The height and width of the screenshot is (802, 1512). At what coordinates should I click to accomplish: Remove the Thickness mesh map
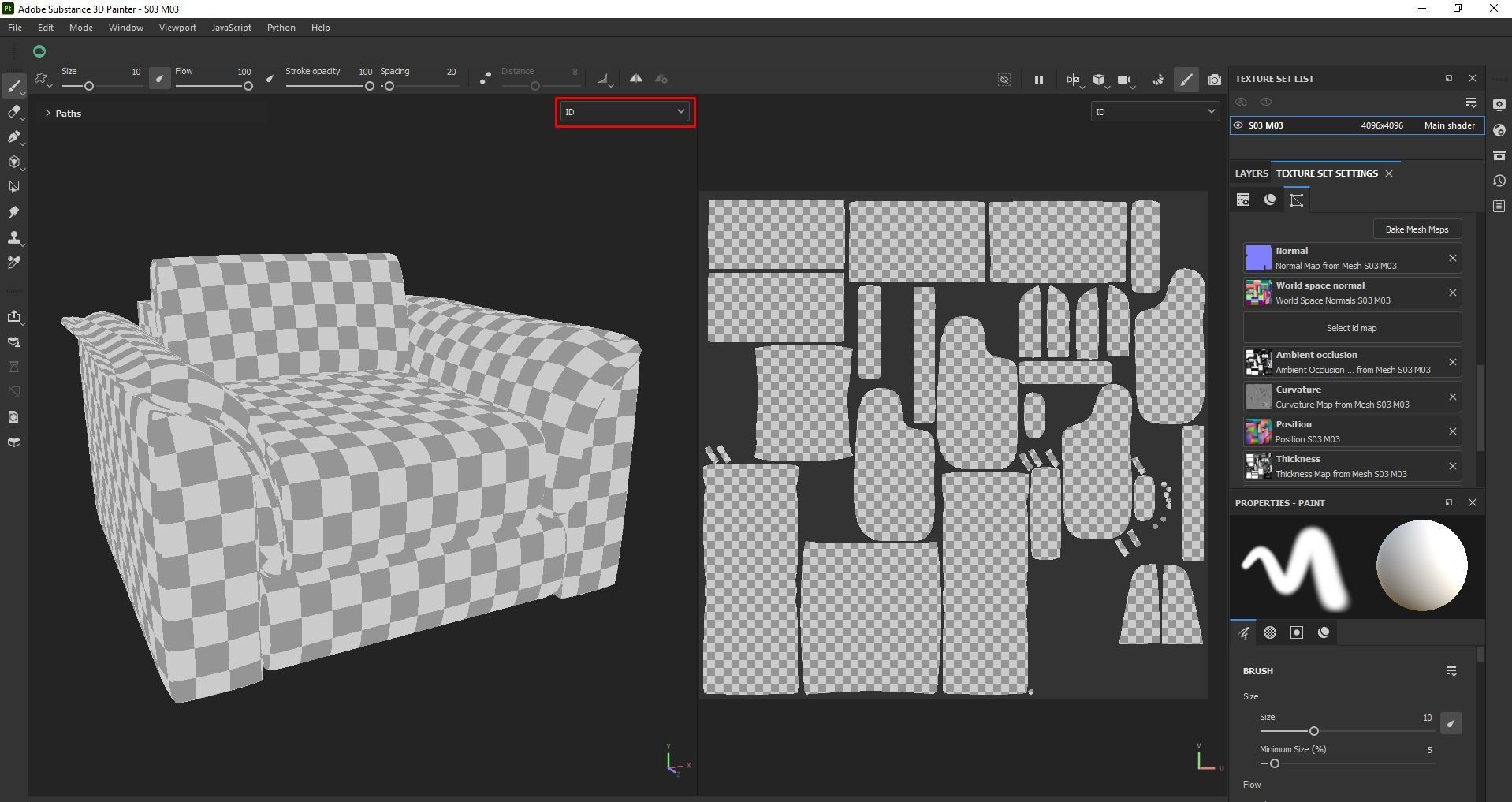pyautogui.click(x=1452, y=466)
